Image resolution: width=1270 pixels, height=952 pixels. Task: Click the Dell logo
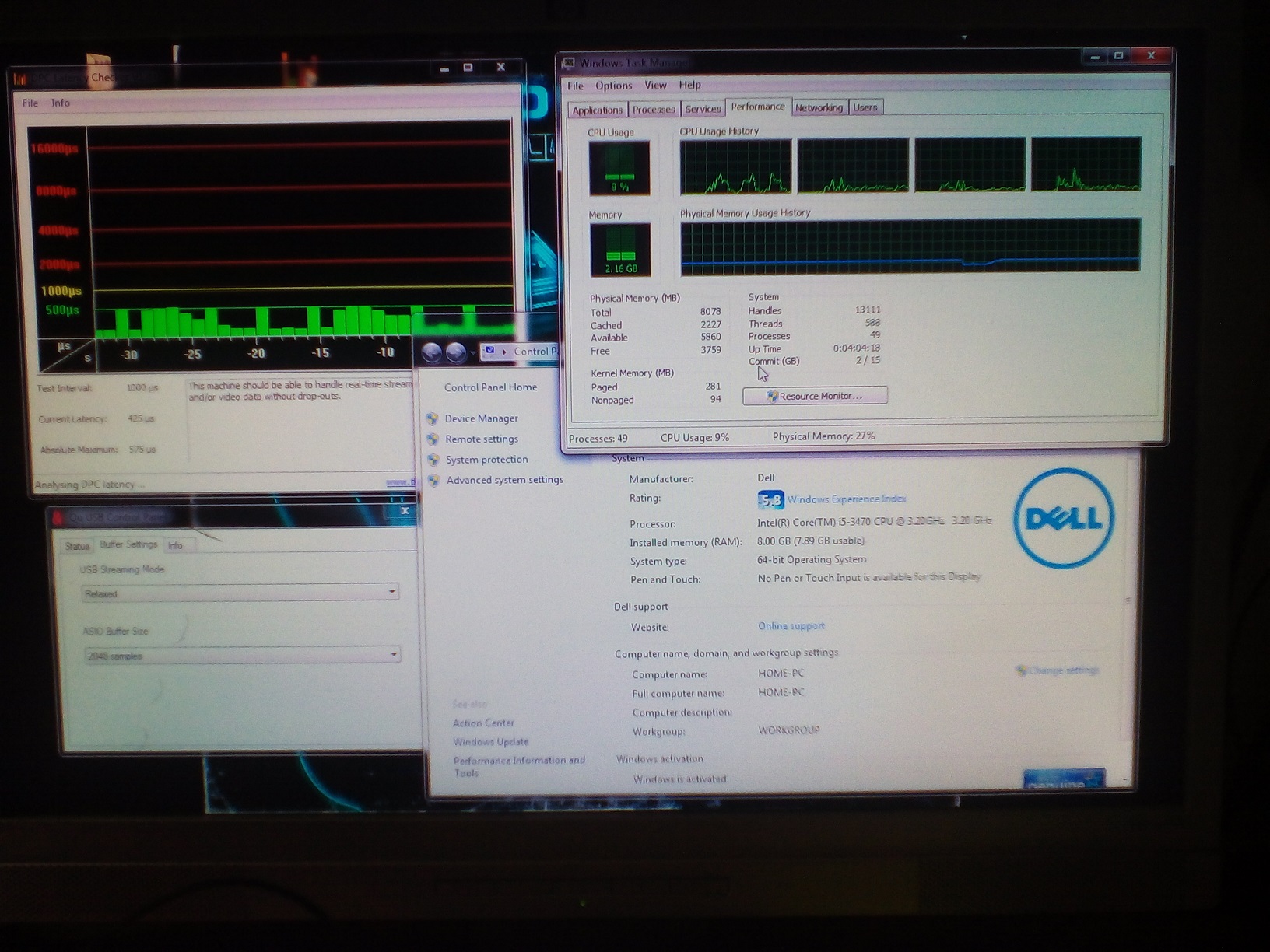tap(1065, 518)
